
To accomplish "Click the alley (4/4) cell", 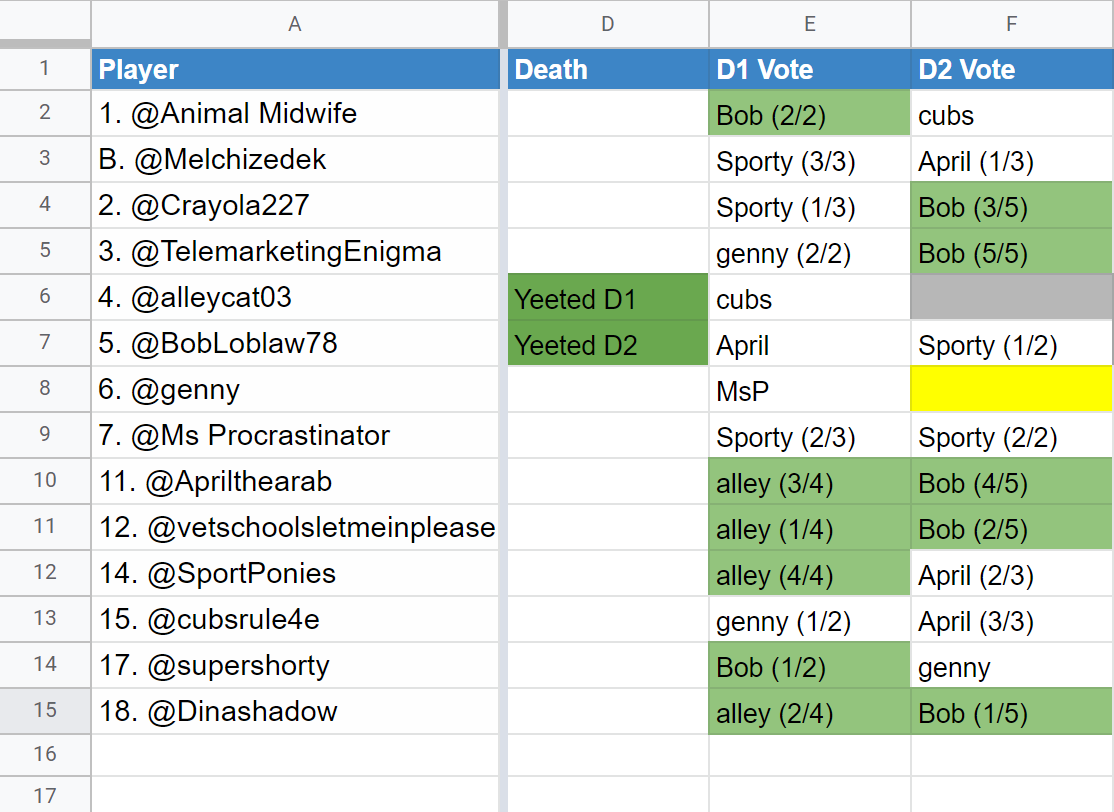I will (809, 573).
